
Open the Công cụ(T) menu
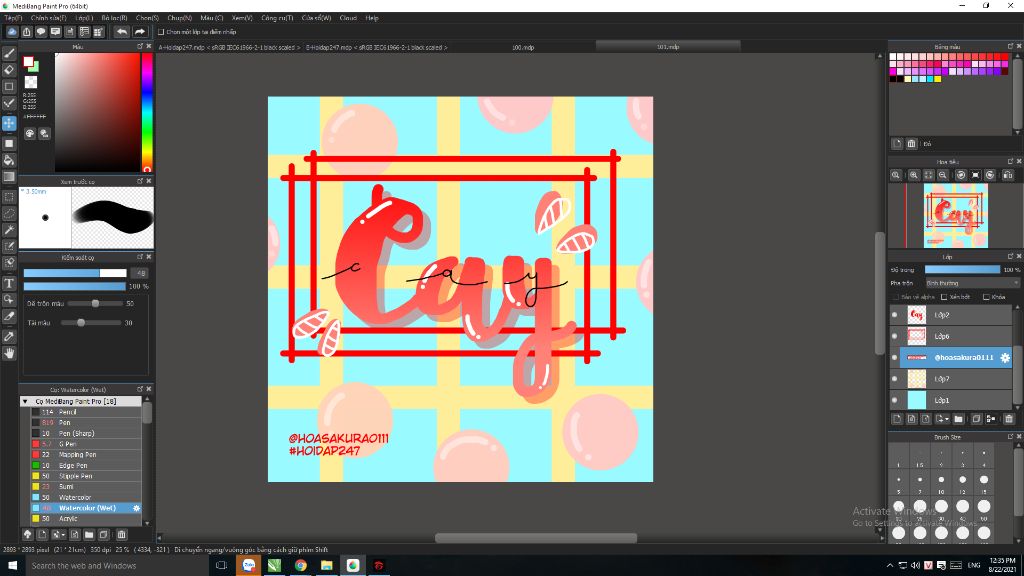pos(277,18)
